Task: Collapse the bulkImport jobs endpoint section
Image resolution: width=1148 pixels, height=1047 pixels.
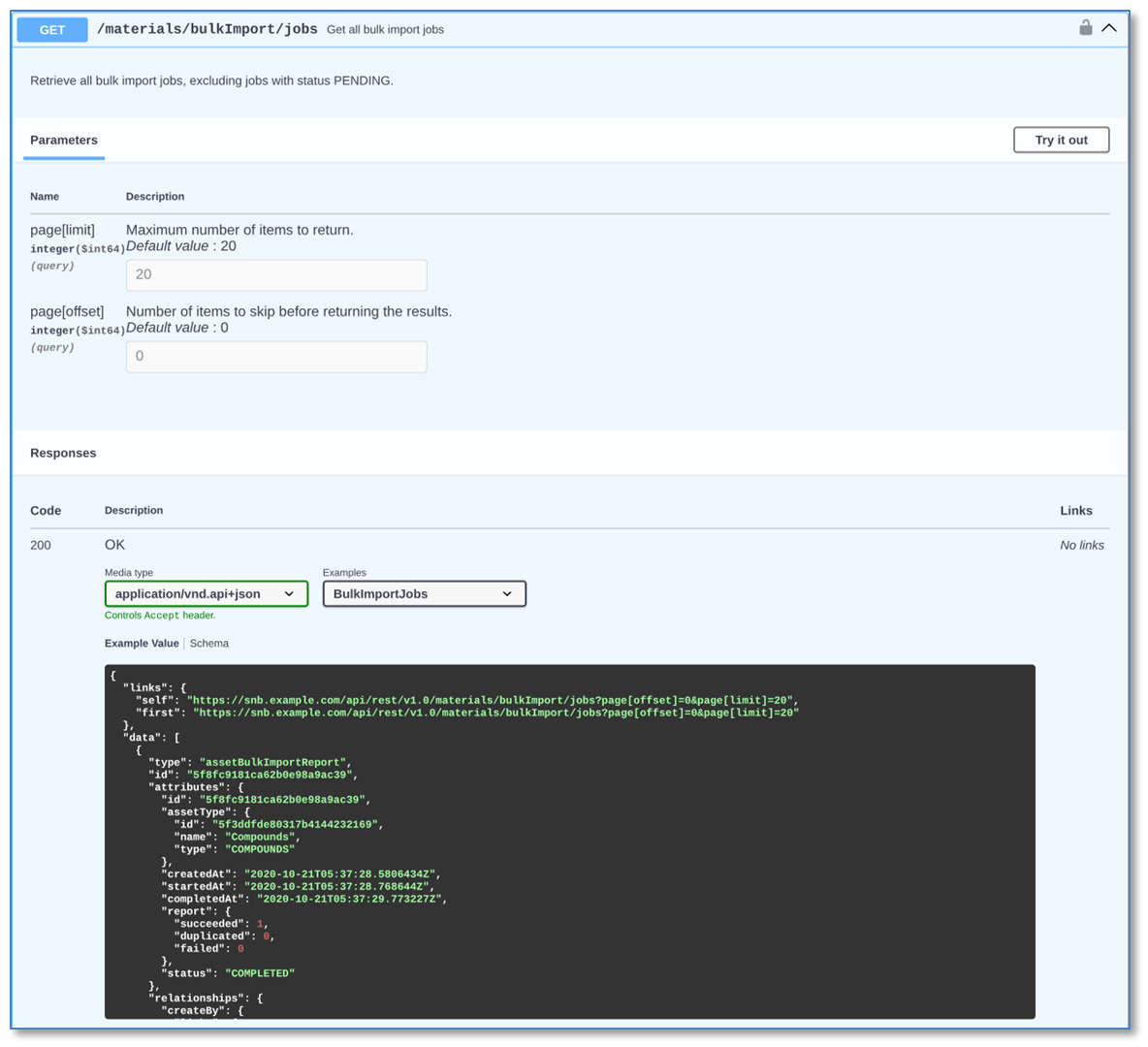Action: tap(1109, 28)
